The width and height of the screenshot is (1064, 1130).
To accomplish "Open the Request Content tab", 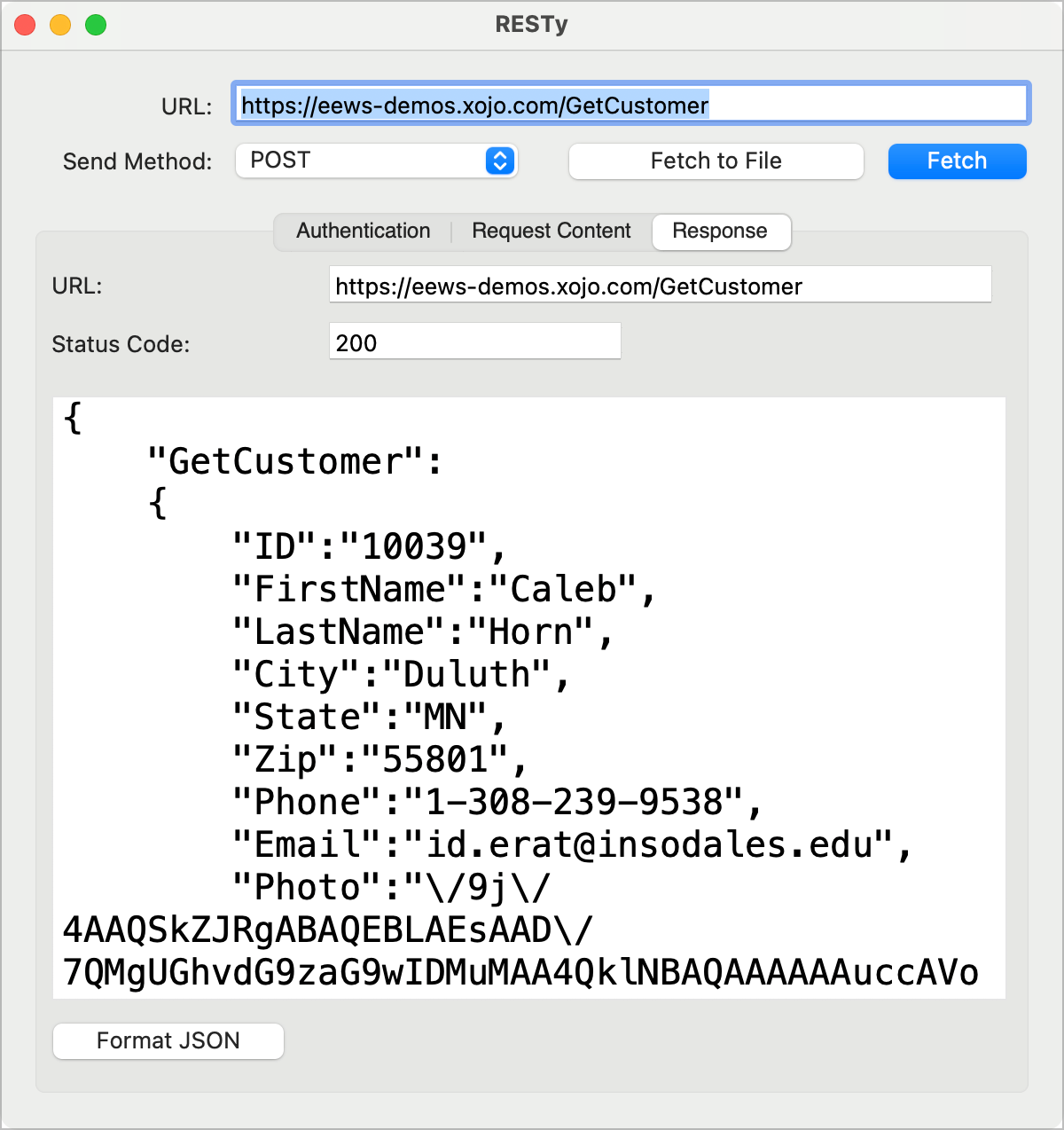I will point(551,231).
